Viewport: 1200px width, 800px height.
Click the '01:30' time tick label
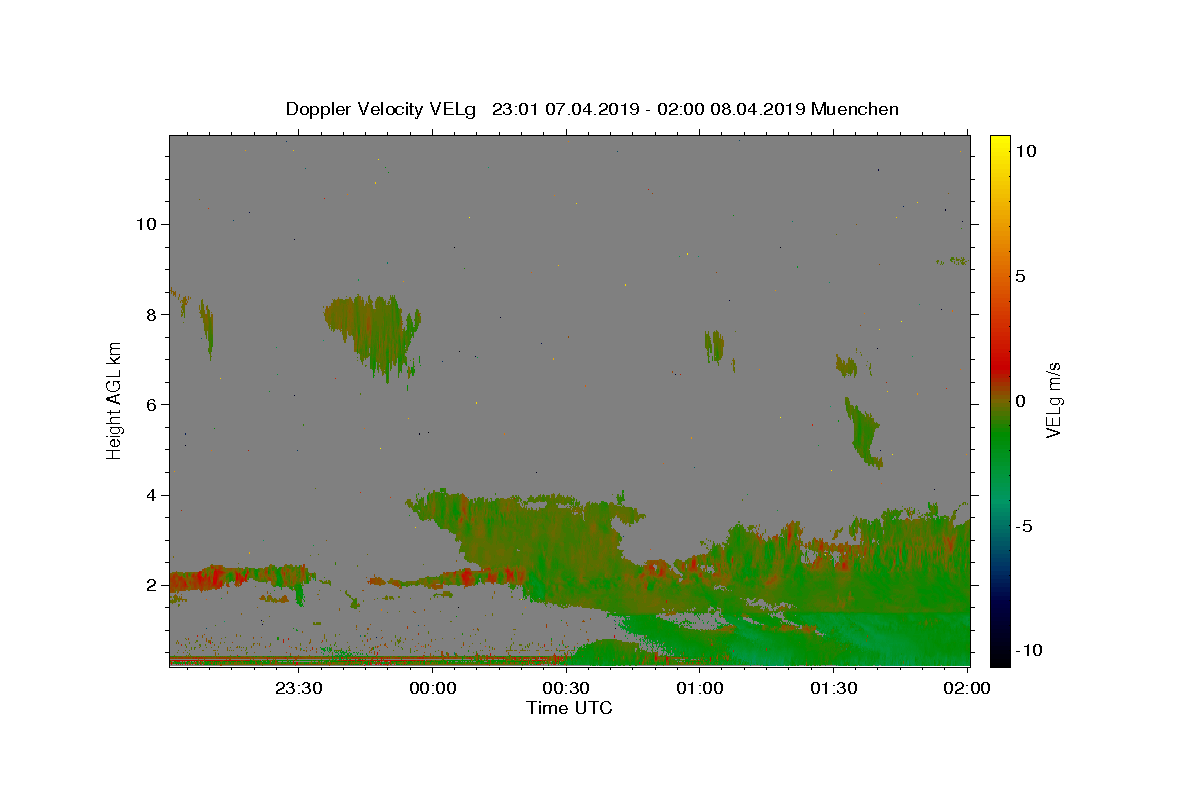pos(833,688)
